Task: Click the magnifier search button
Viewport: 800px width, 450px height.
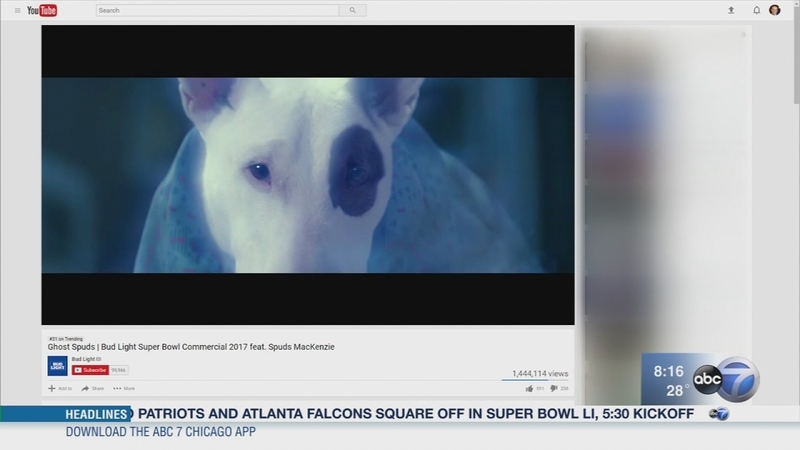Action: pyautogui.click(x=353, y=10)
